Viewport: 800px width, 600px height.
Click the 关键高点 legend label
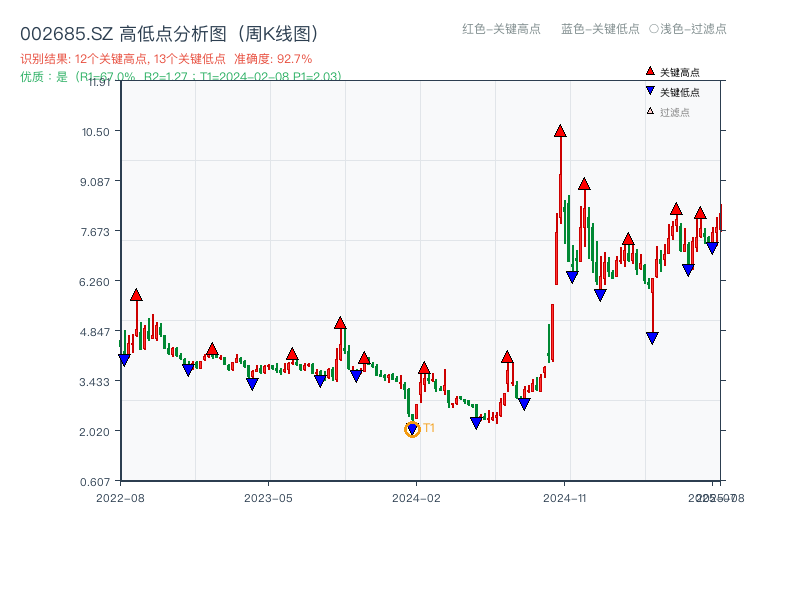click(680, 72)
